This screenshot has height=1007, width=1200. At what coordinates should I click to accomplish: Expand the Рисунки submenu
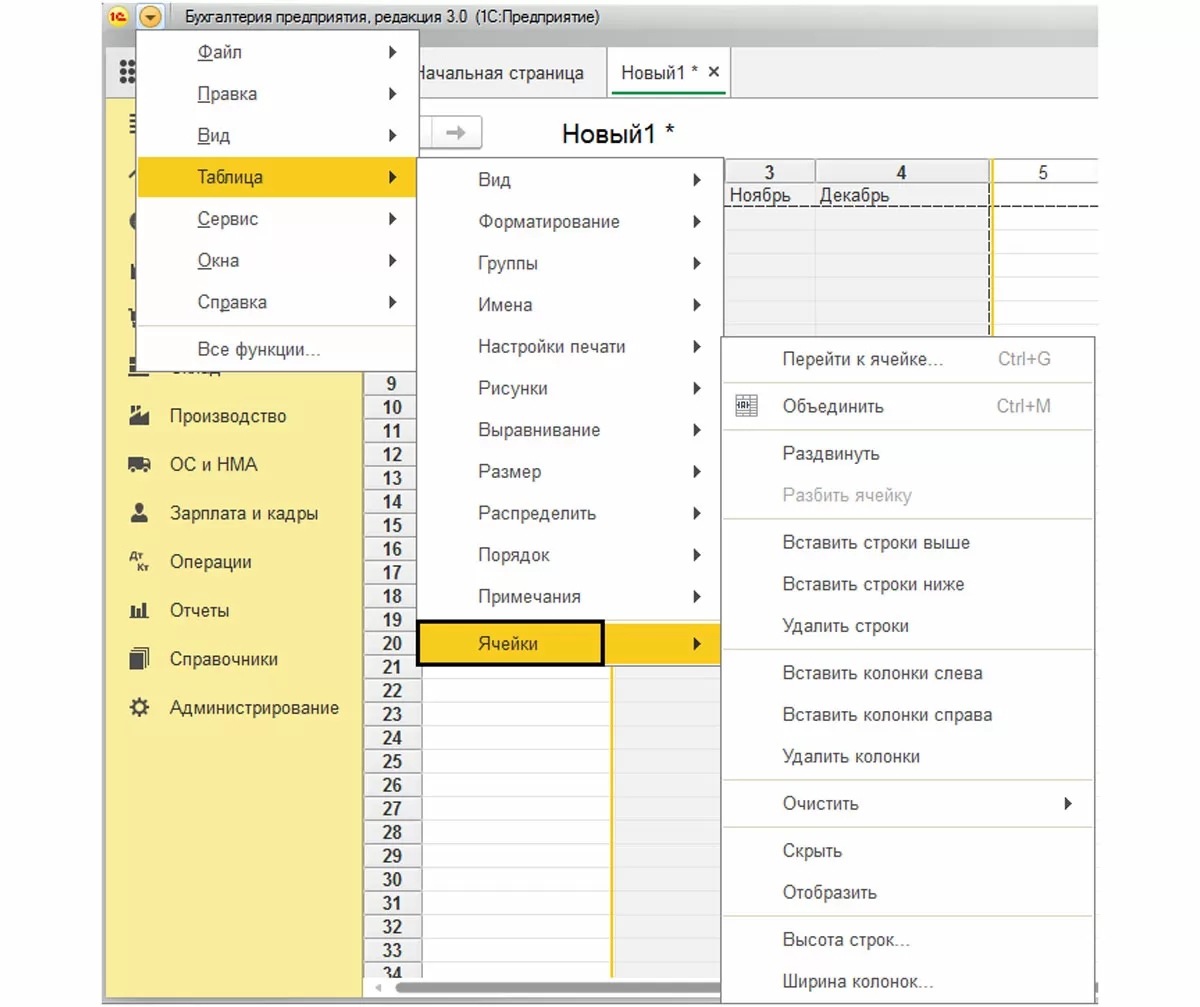(x=570, y=389)
